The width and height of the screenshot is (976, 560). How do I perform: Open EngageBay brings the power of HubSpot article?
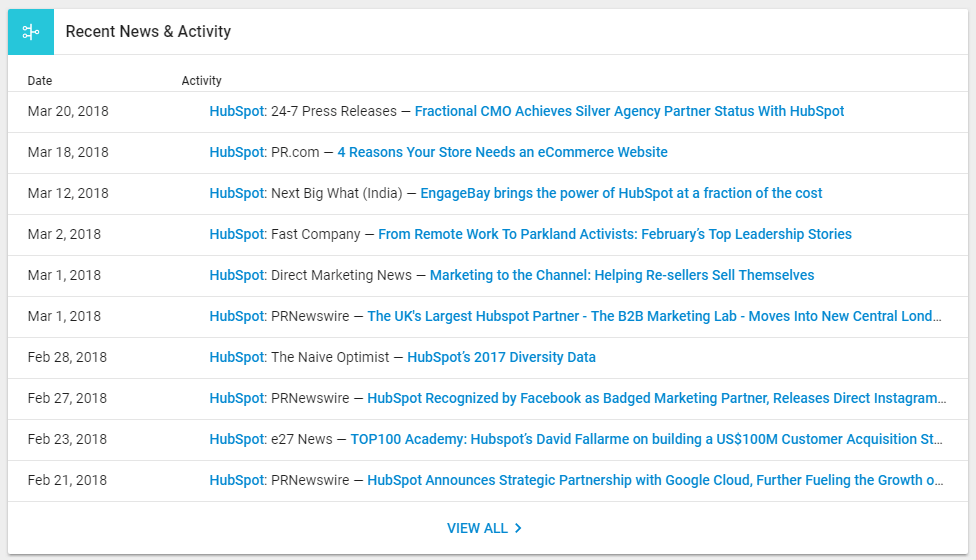coord(621,194)
